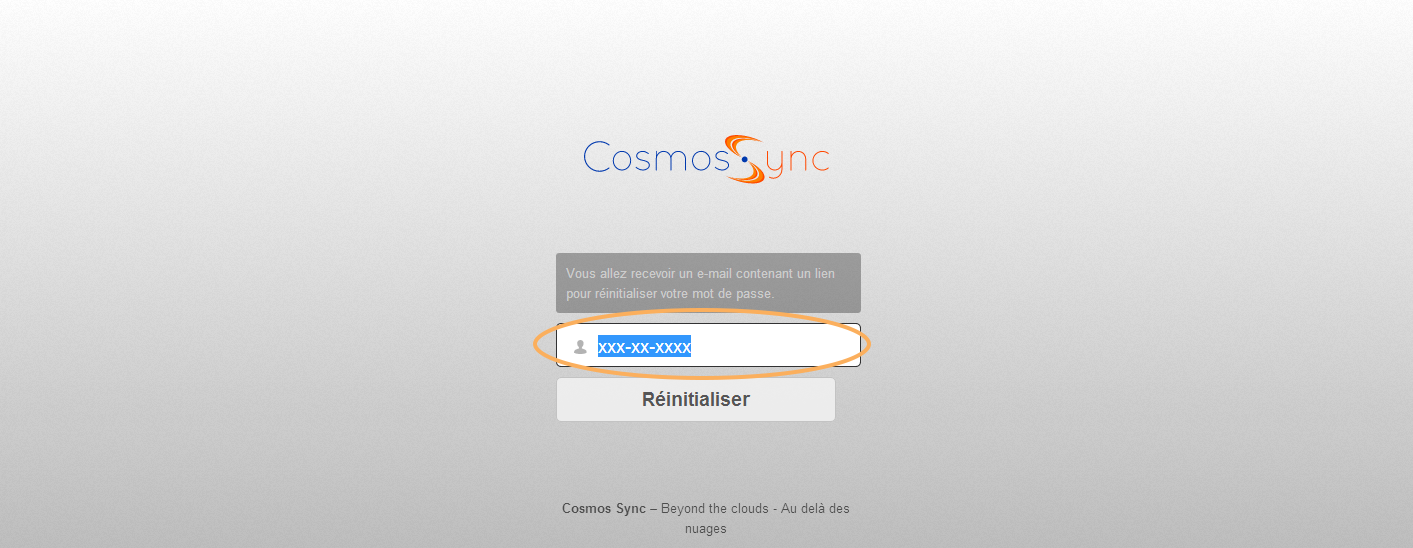
Task: Click the blue dot in the logo
Action: click(744, 159)
